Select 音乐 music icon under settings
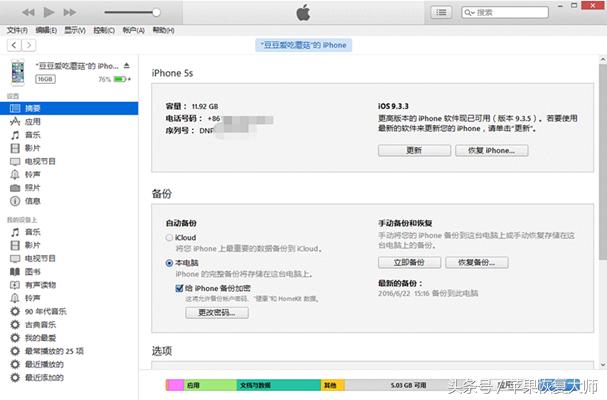 [15, 135]
